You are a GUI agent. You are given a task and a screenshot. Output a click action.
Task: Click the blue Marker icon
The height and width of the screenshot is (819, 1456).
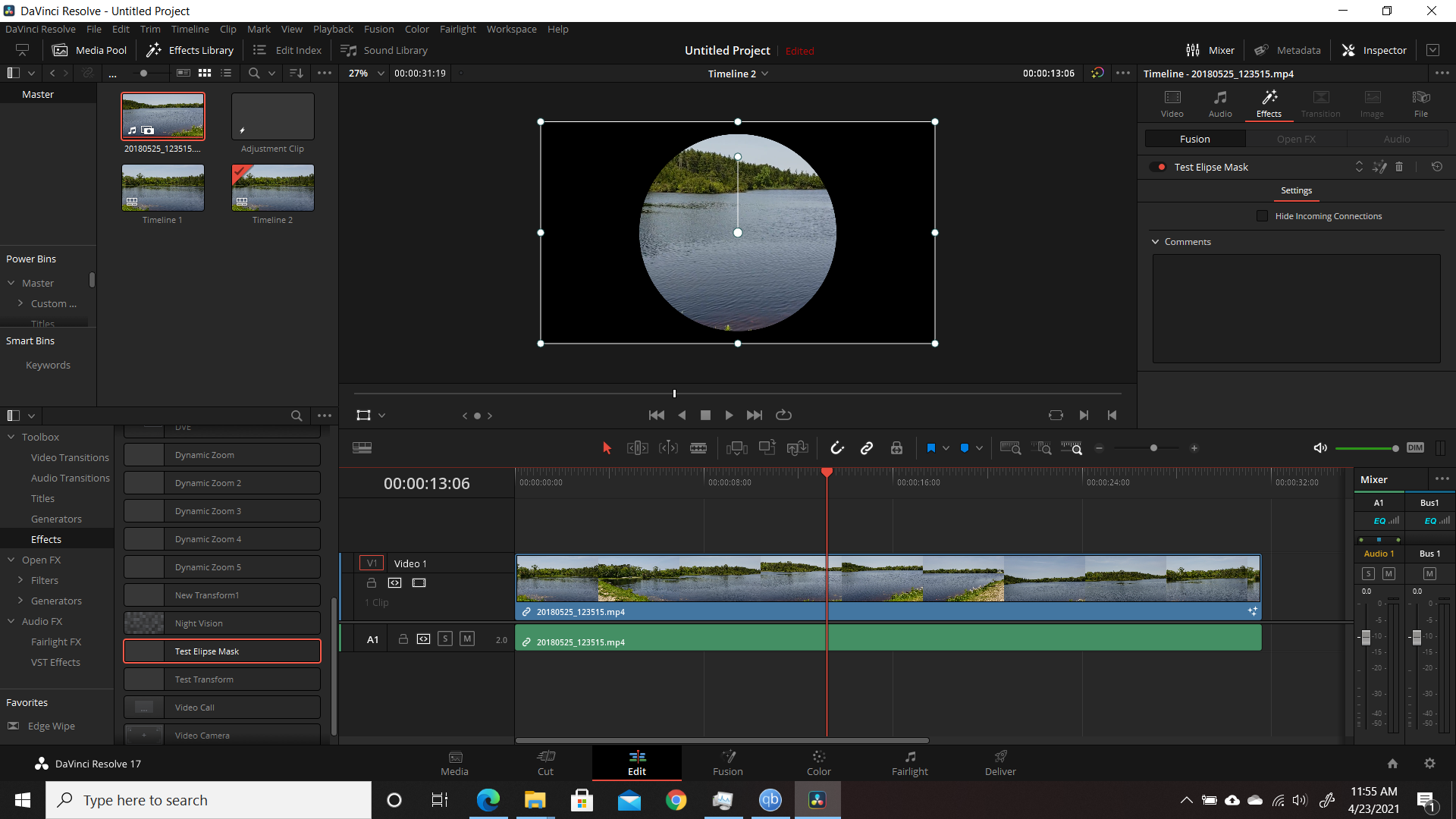965,448
